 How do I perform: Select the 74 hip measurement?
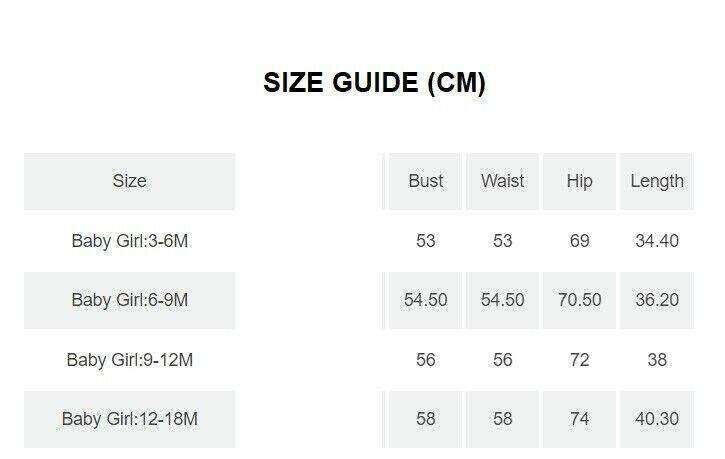(x=579, y=419)
